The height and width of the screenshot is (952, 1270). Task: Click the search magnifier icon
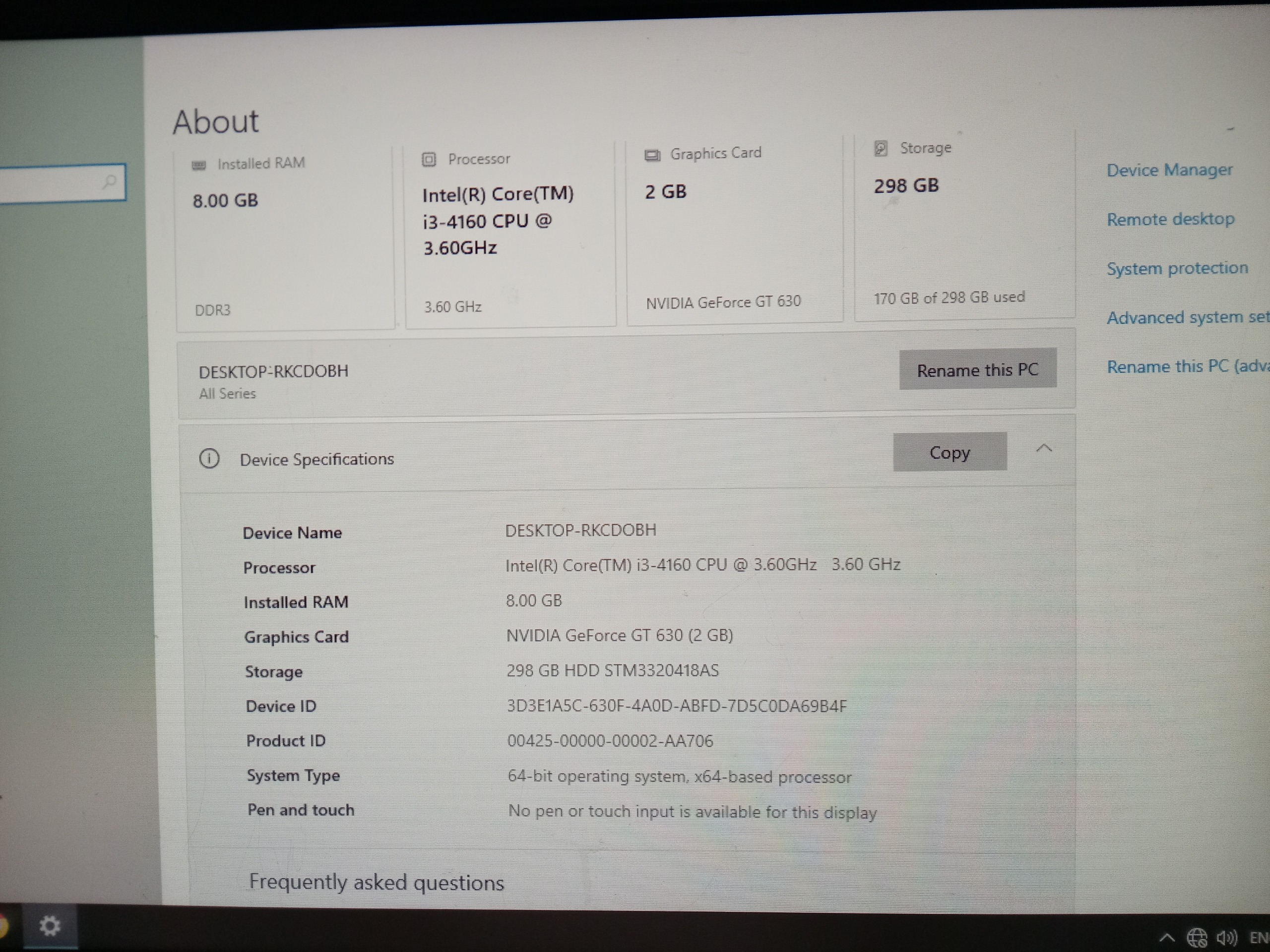(x=109, y=182)
